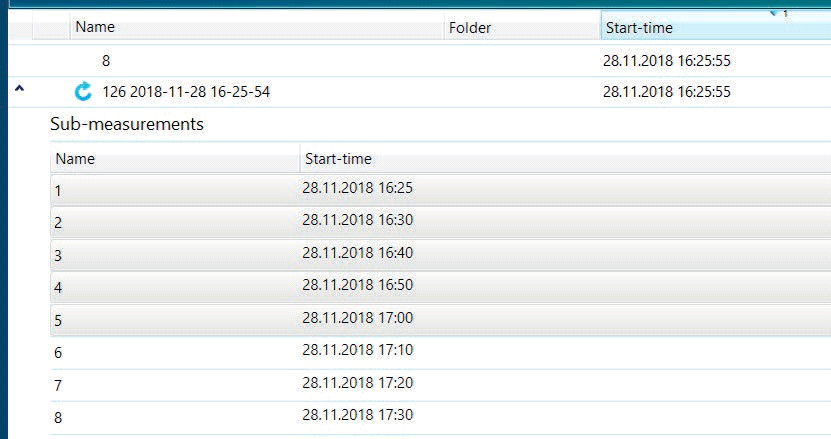Sort the main list by the Name column

95,28
